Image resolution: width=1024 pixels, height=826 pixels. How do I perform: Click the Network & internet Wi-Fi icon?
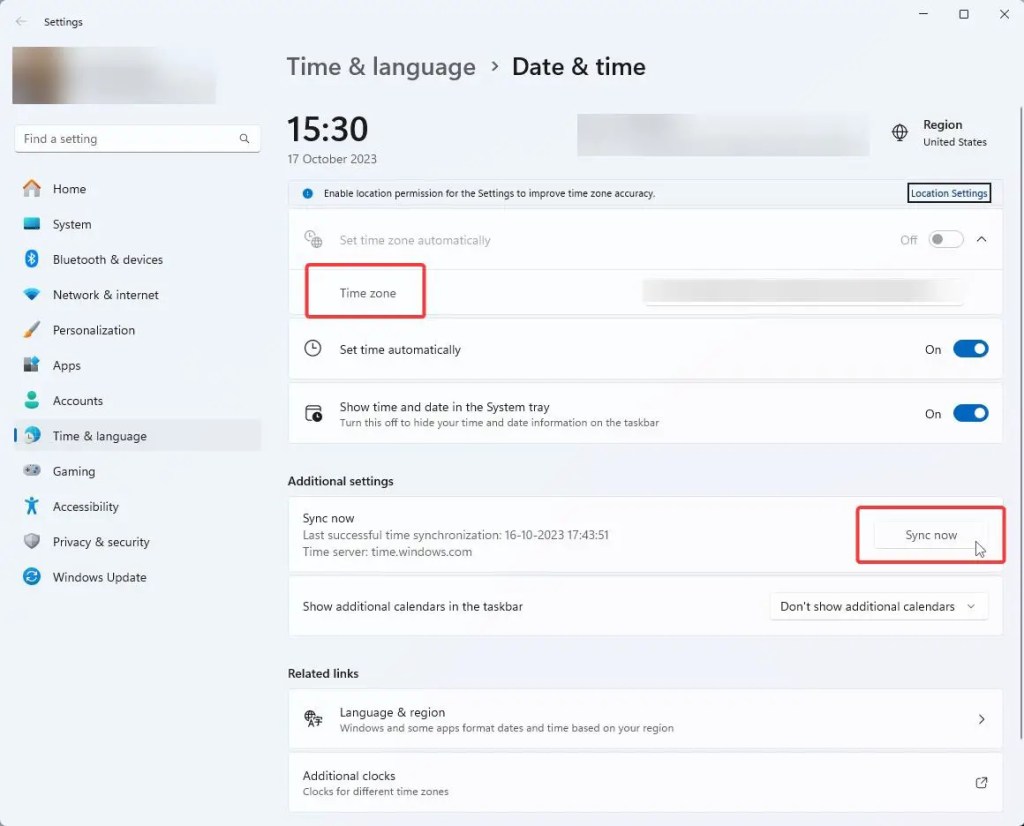click(32, 295)
